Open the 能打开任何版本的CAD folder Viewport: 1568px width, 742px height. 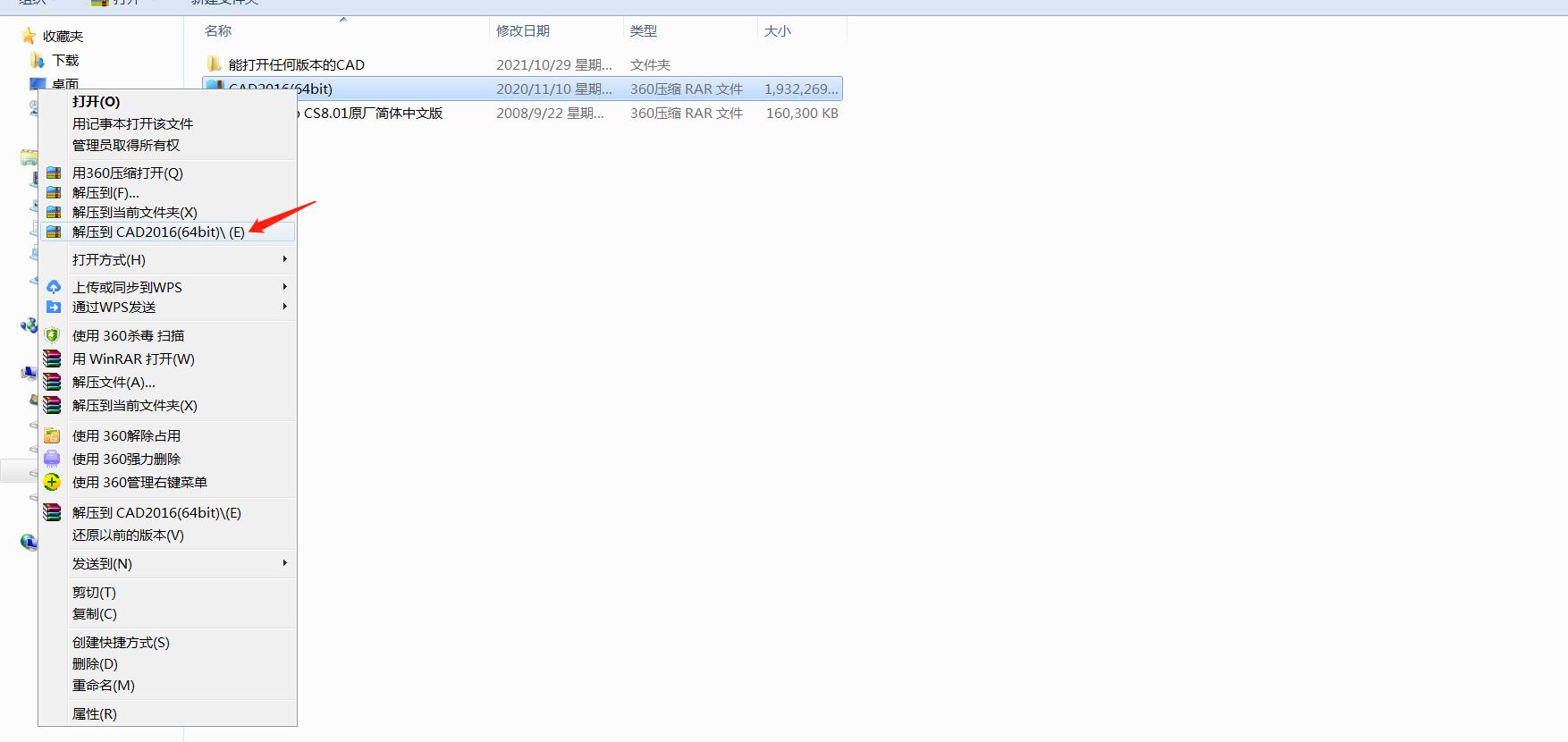[296, 65]
